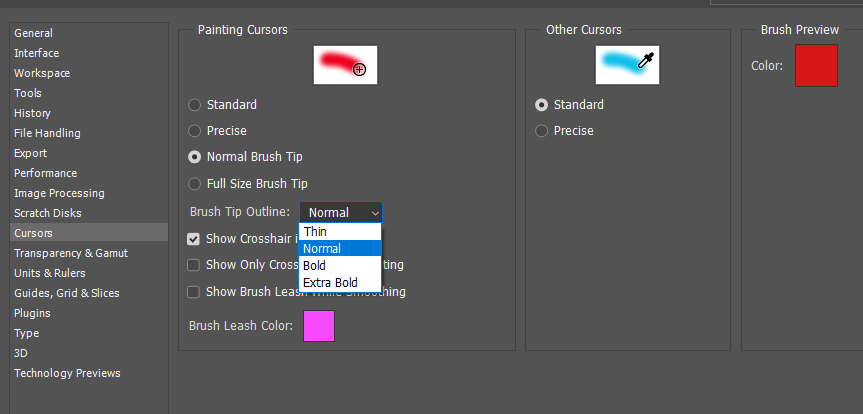Open Units & Rulers preferences
Image resolution: width=863 pixels, height=414 pixels.
click(x=50, y=273)
